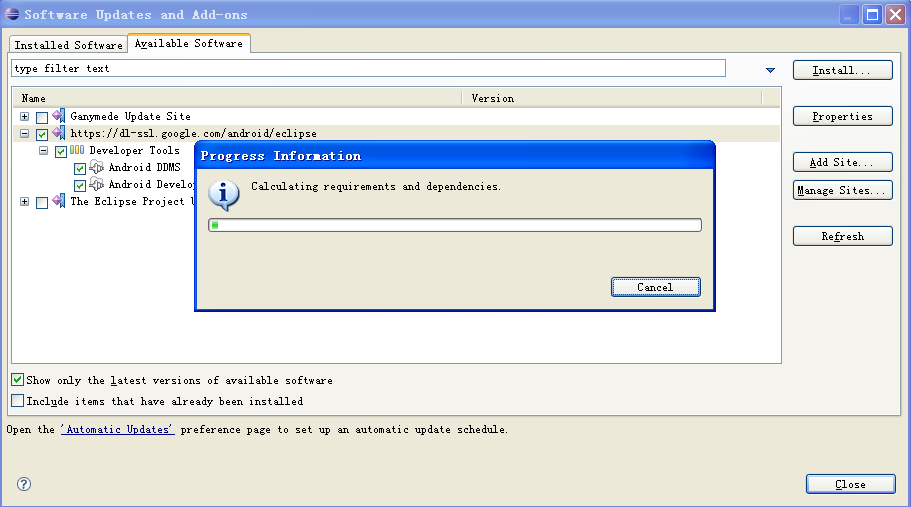Uncheck the Android Development Tools checkbox
Image resolution: width=911 pixels, height=507 pixels.
(x=80, y=185)
